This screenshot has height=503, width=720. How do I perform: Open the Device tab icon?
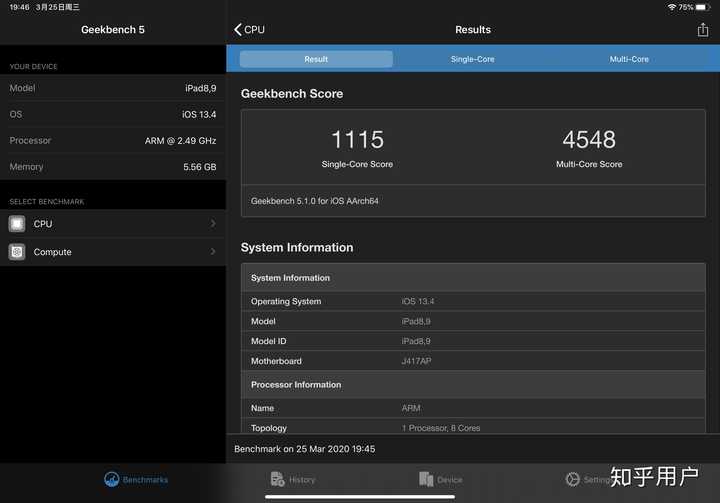[426, 479]
